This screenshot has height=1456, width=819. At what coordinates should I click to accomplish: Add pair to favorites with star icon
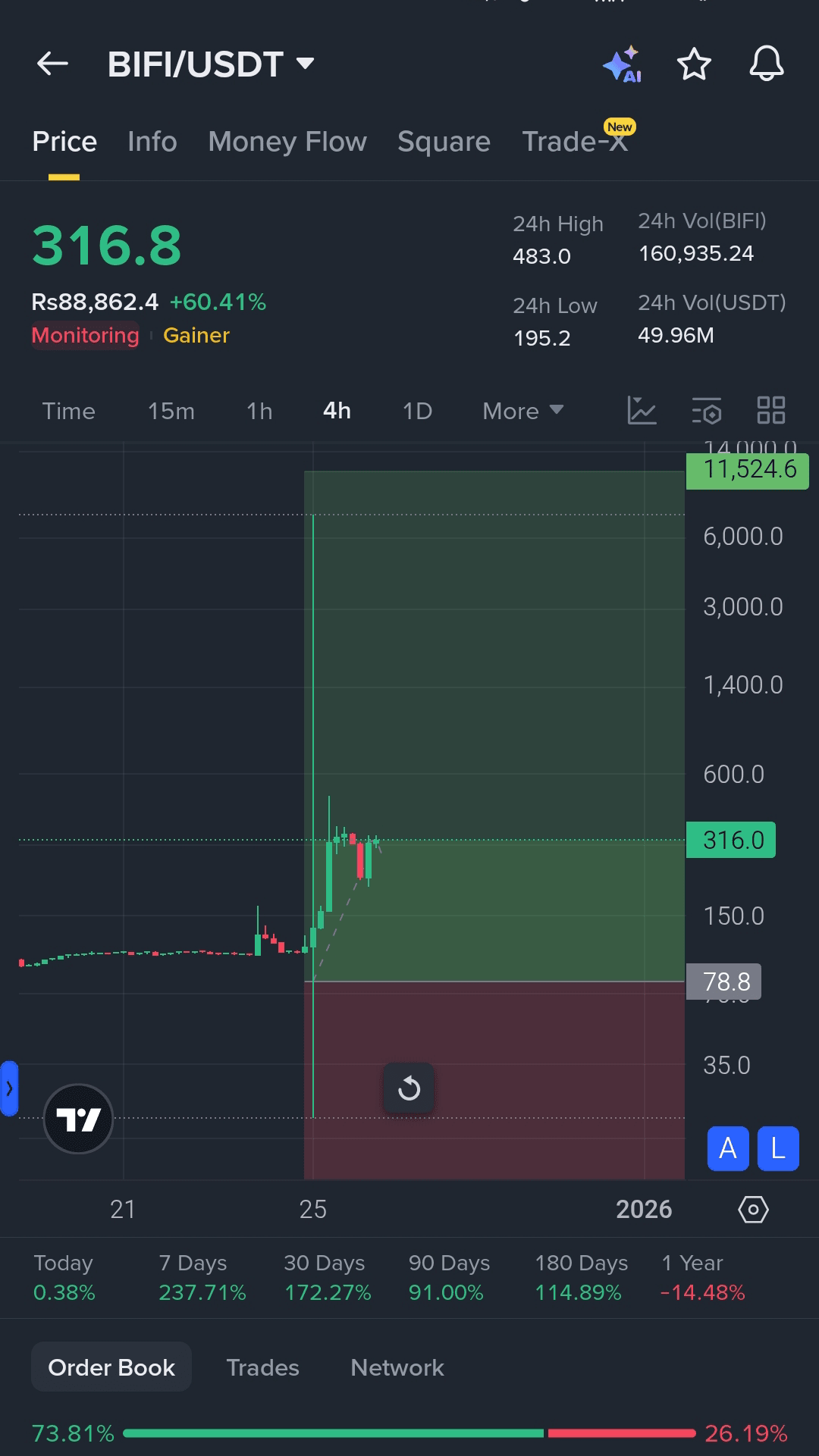click(x=694, y=64)
